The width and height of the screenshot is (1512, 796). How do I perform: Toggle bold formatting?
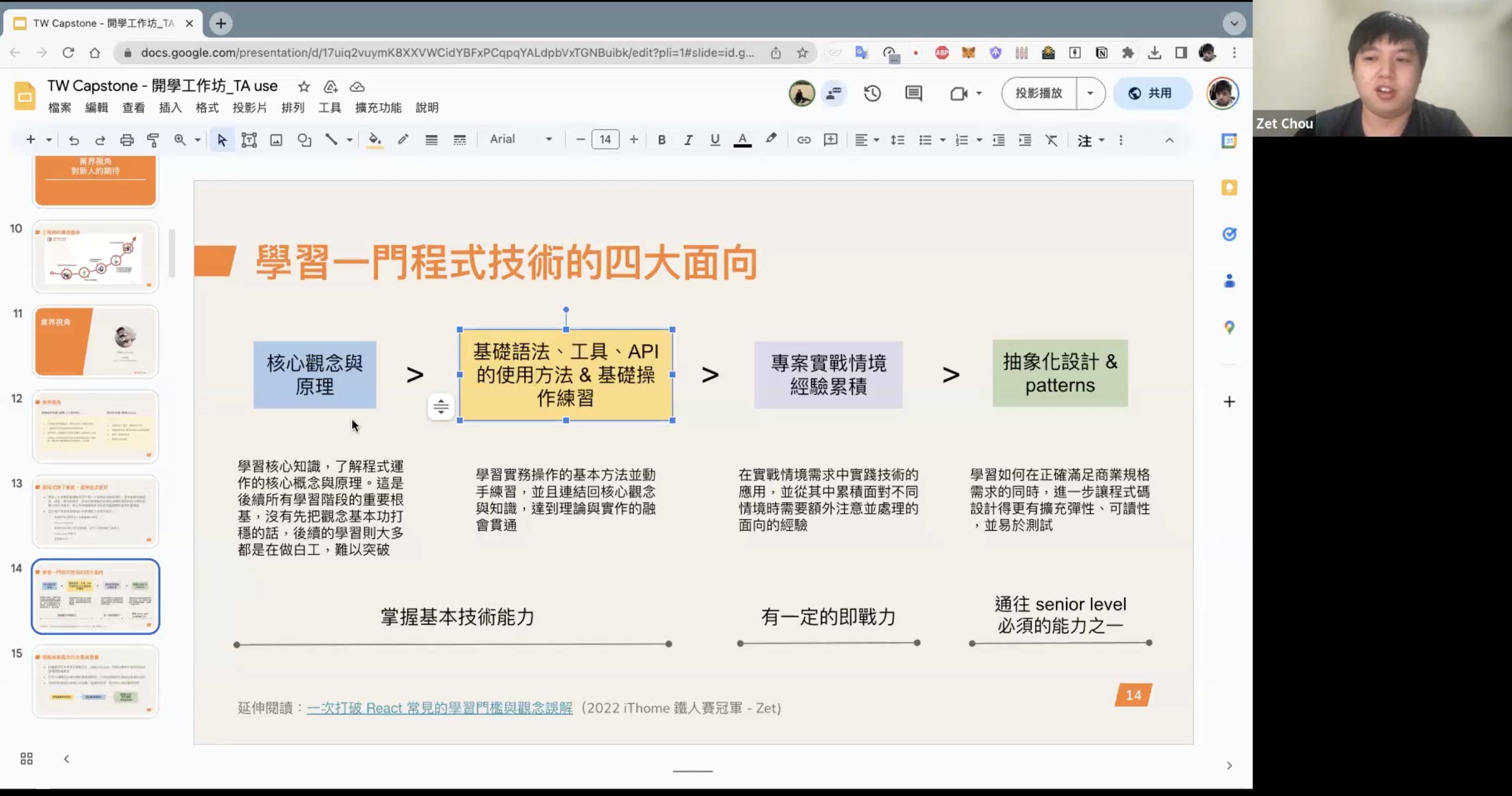[x=661, y=140]
